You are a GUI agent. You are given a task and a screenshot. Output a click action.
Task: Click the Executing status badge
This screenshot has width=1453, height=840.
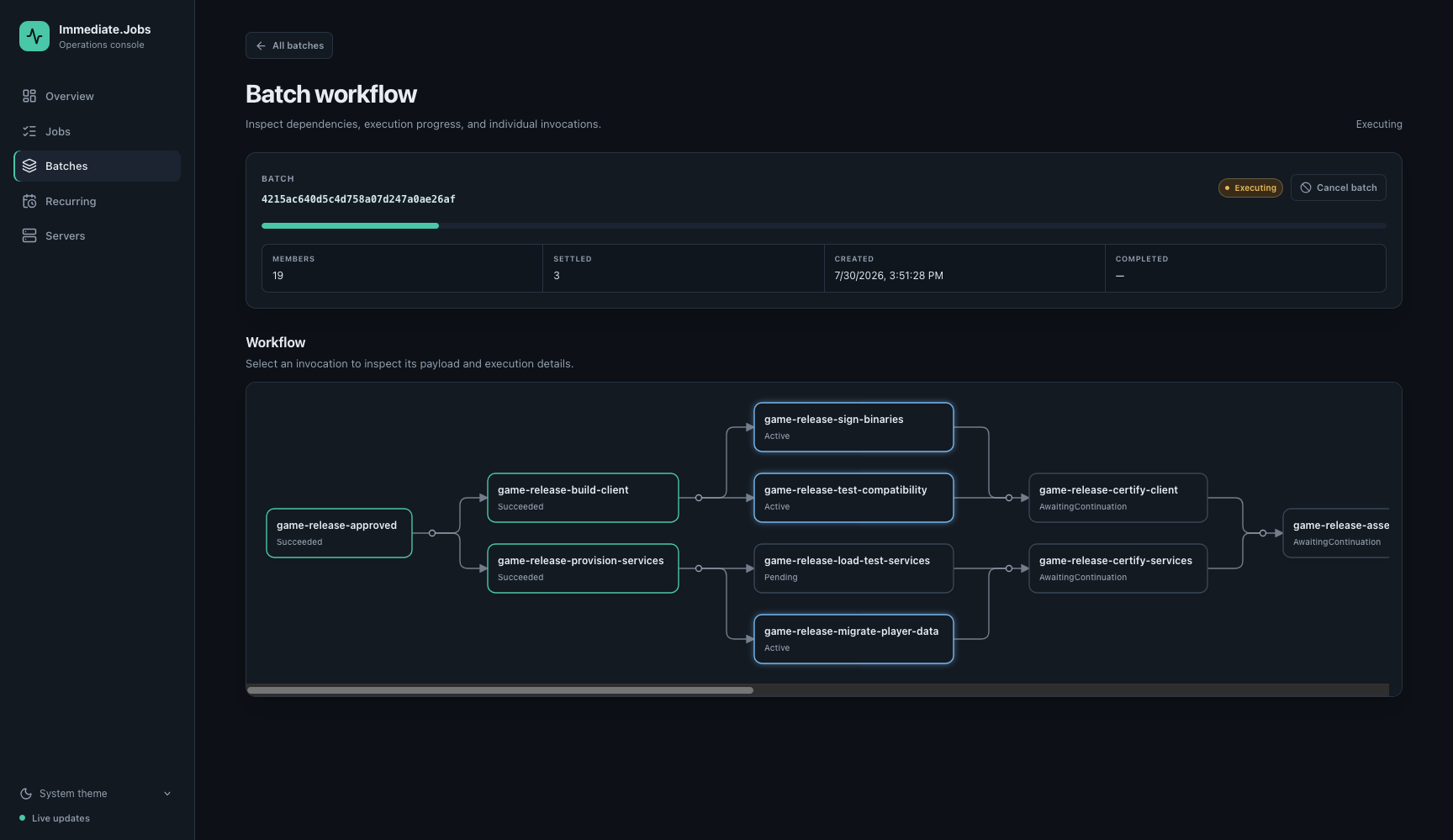tap(1250, 188)
